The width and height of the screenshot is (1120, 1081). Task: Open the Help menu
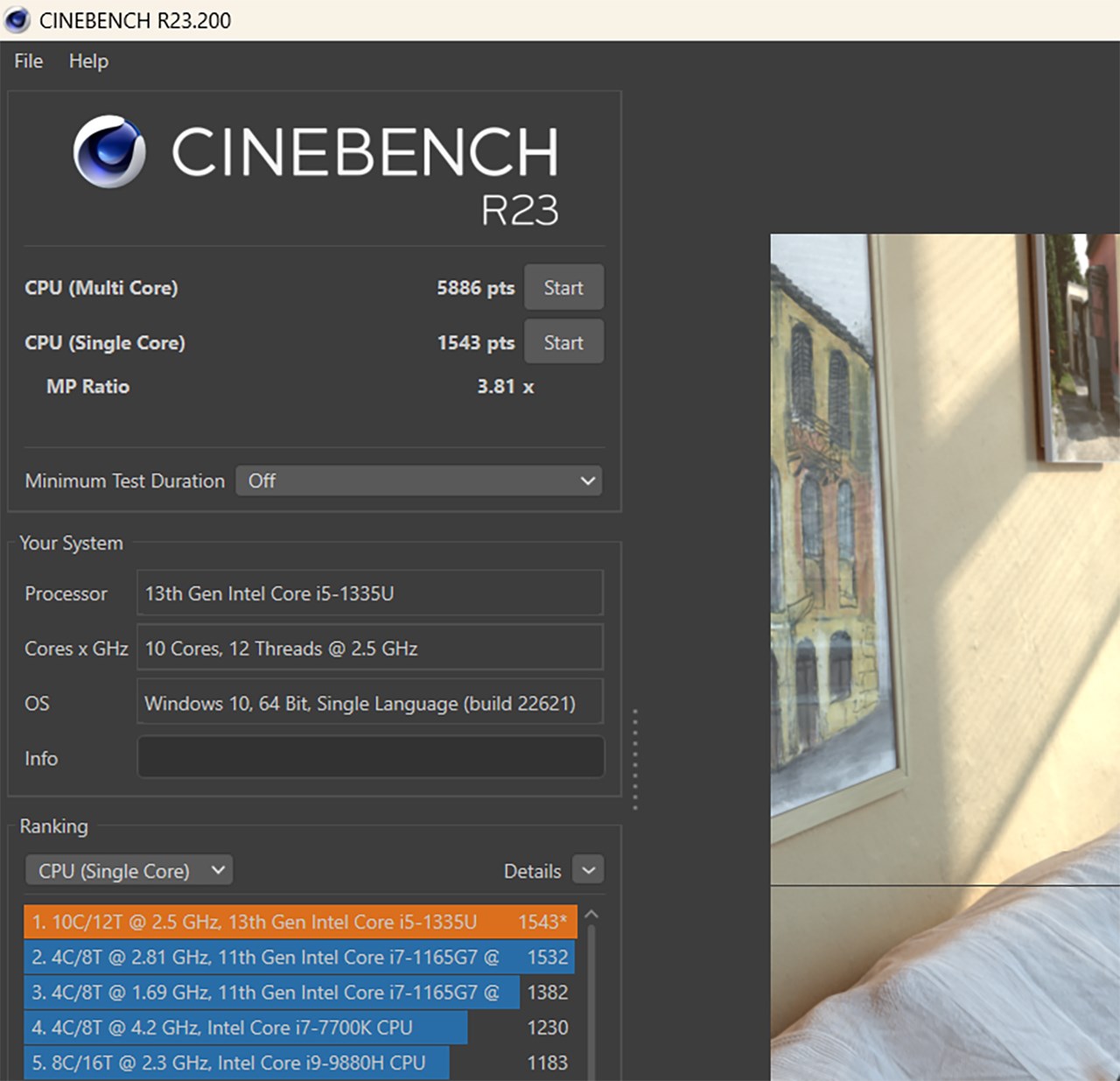(87, 60)
